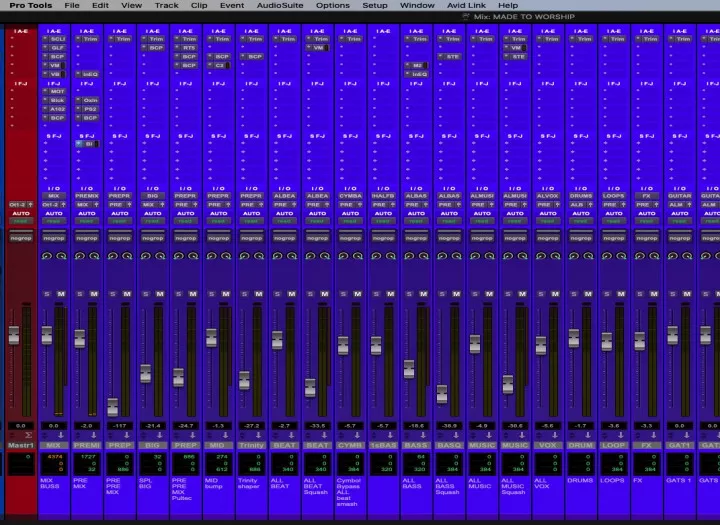720x525 pixels.
Task: Open the CYMBA input path selector
Action: click(350, 196)
